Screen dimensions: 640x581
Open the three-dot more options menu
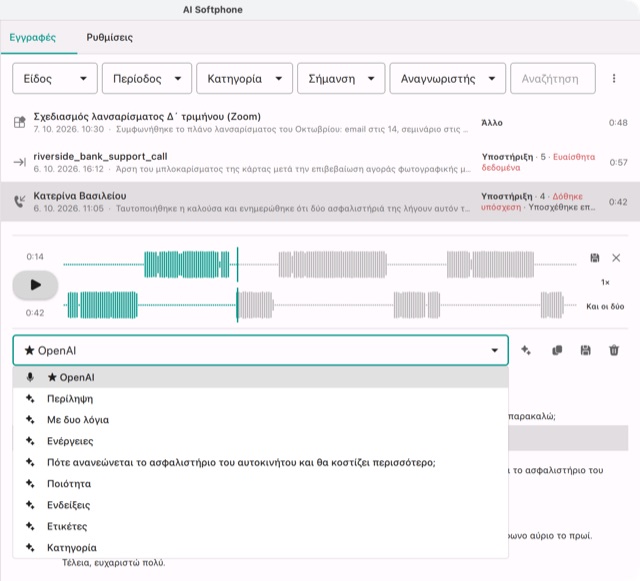click(x=613, y=78)
